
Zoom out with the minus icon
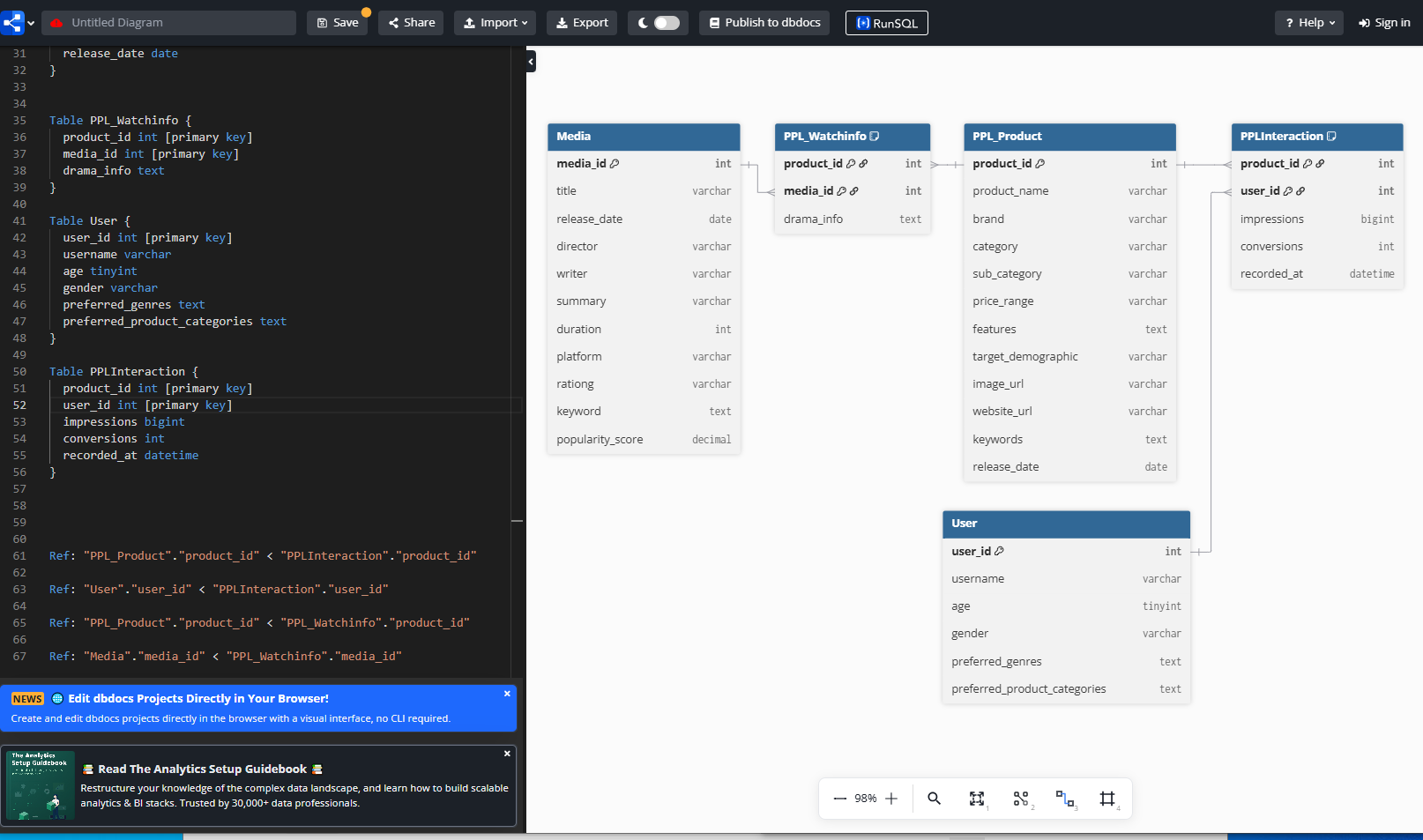839,799
